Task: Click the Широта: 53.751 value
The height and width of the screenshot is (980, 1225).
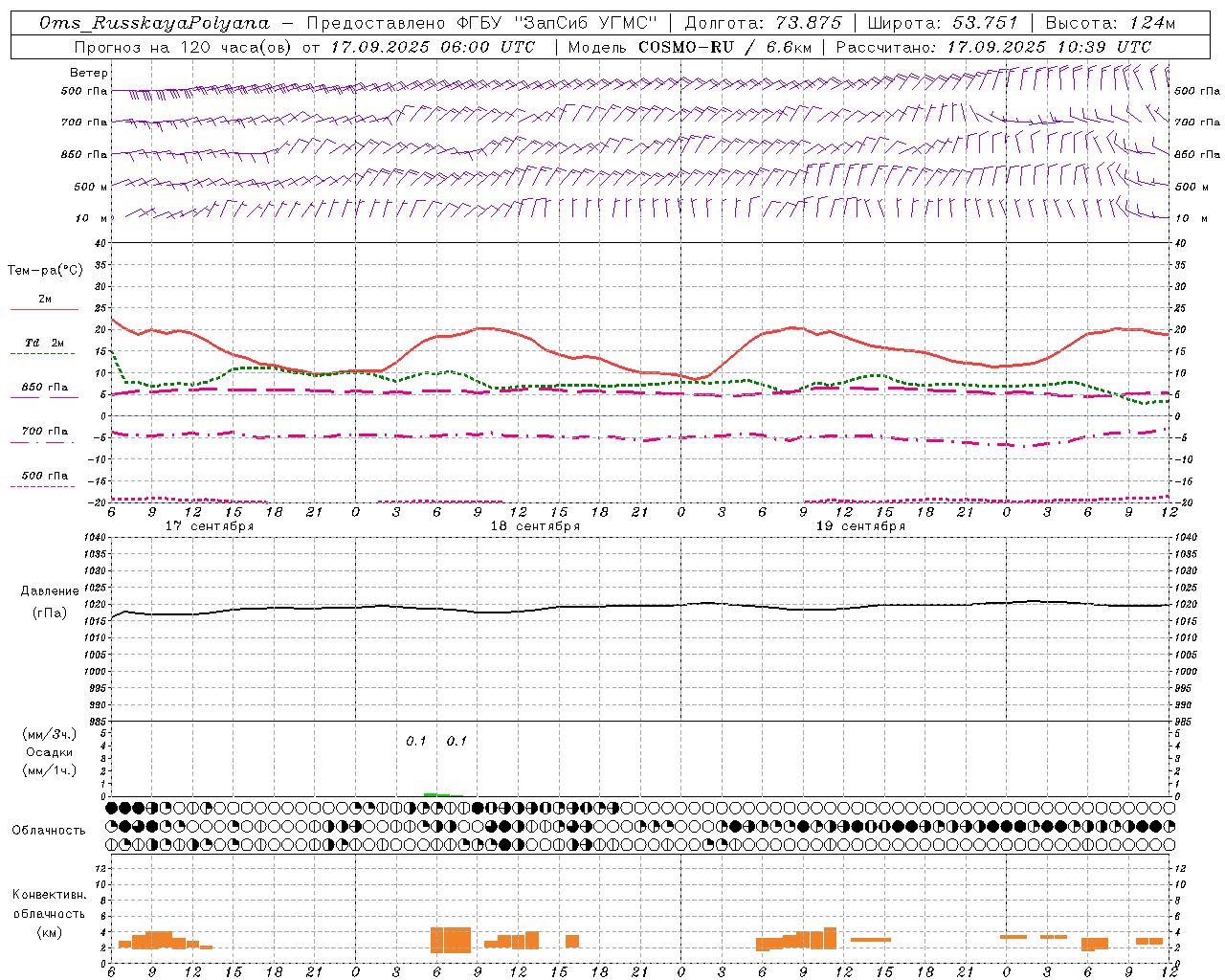Action: (x=943, y=23)
